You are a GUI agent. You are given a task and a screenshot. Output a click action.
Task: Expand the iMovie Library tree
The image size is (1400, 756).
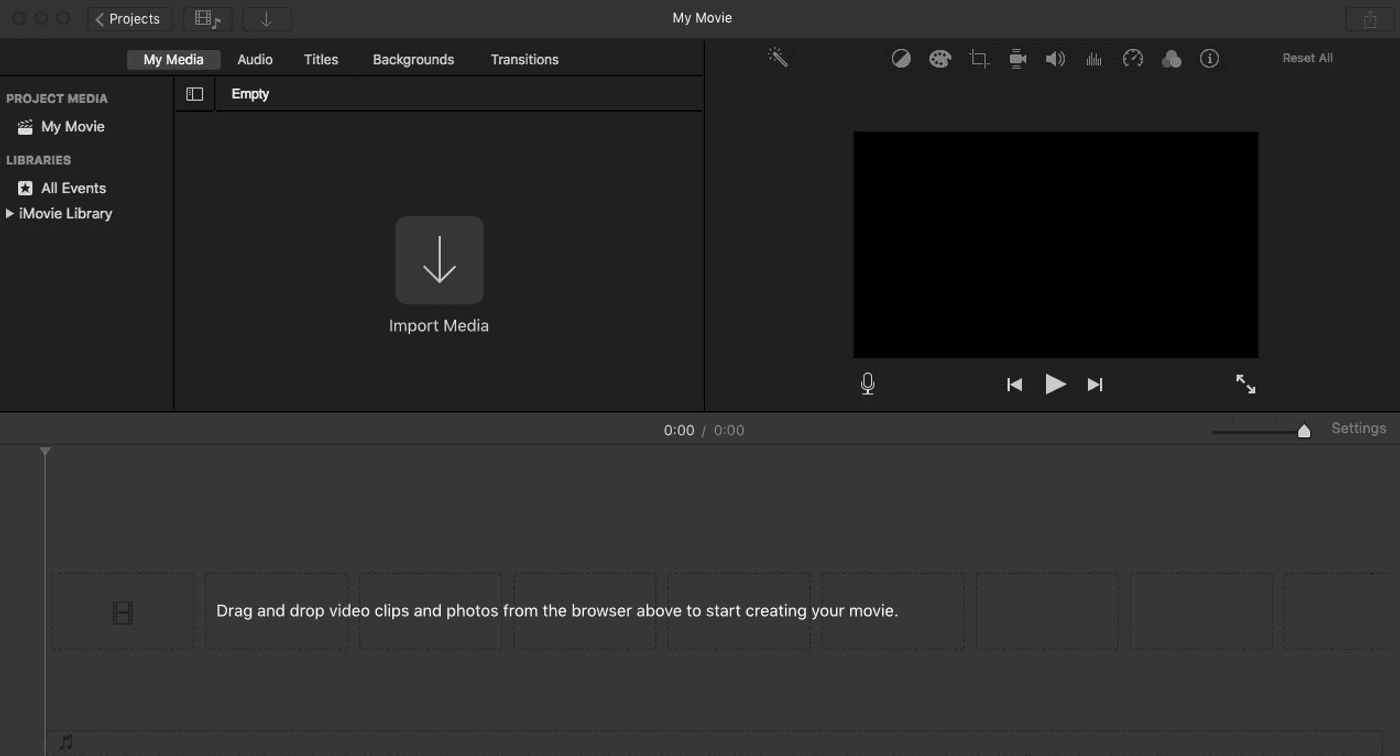[x=10, y=213]
